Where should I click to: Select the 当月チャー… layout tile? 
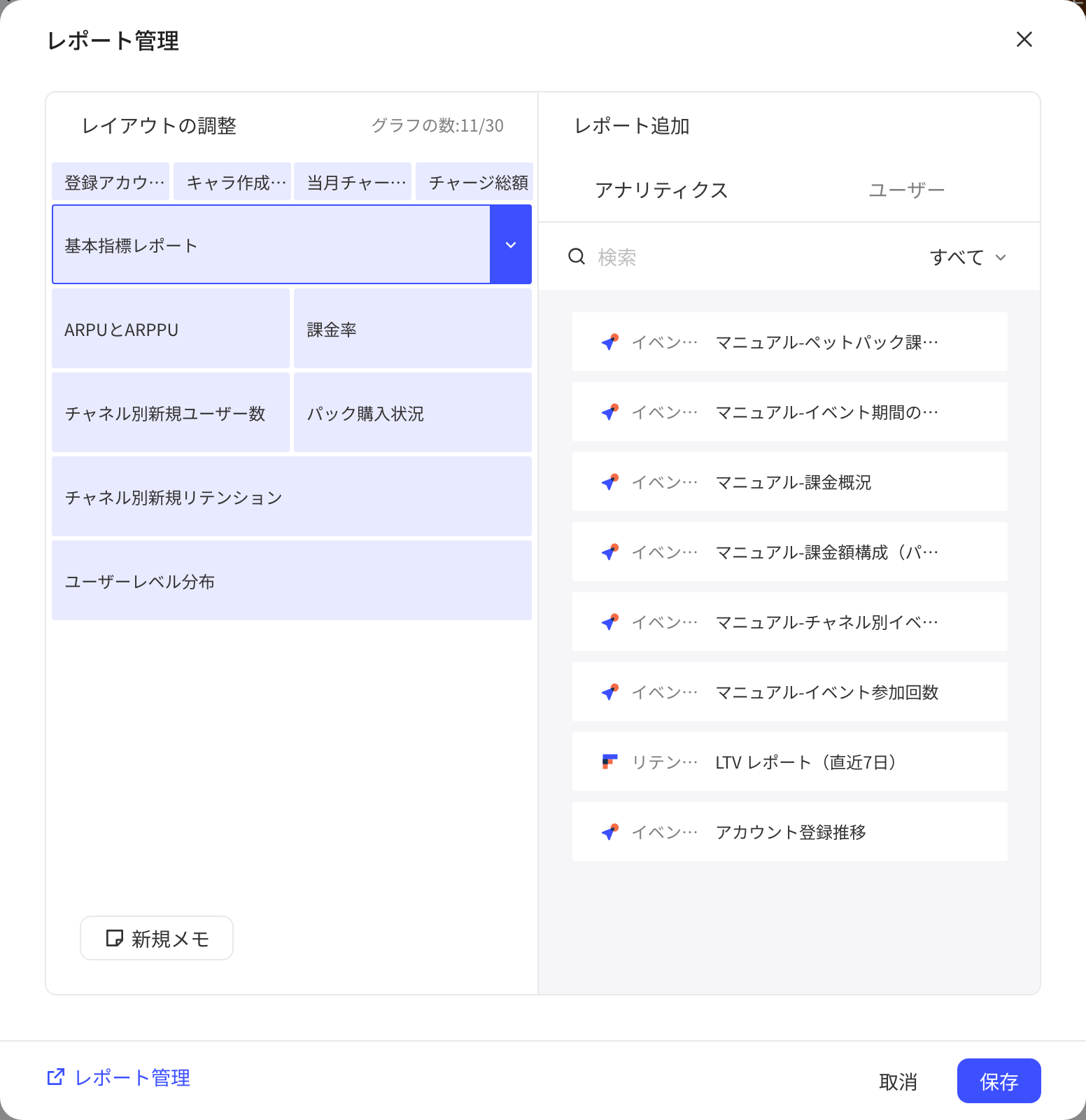coord(353,182)
